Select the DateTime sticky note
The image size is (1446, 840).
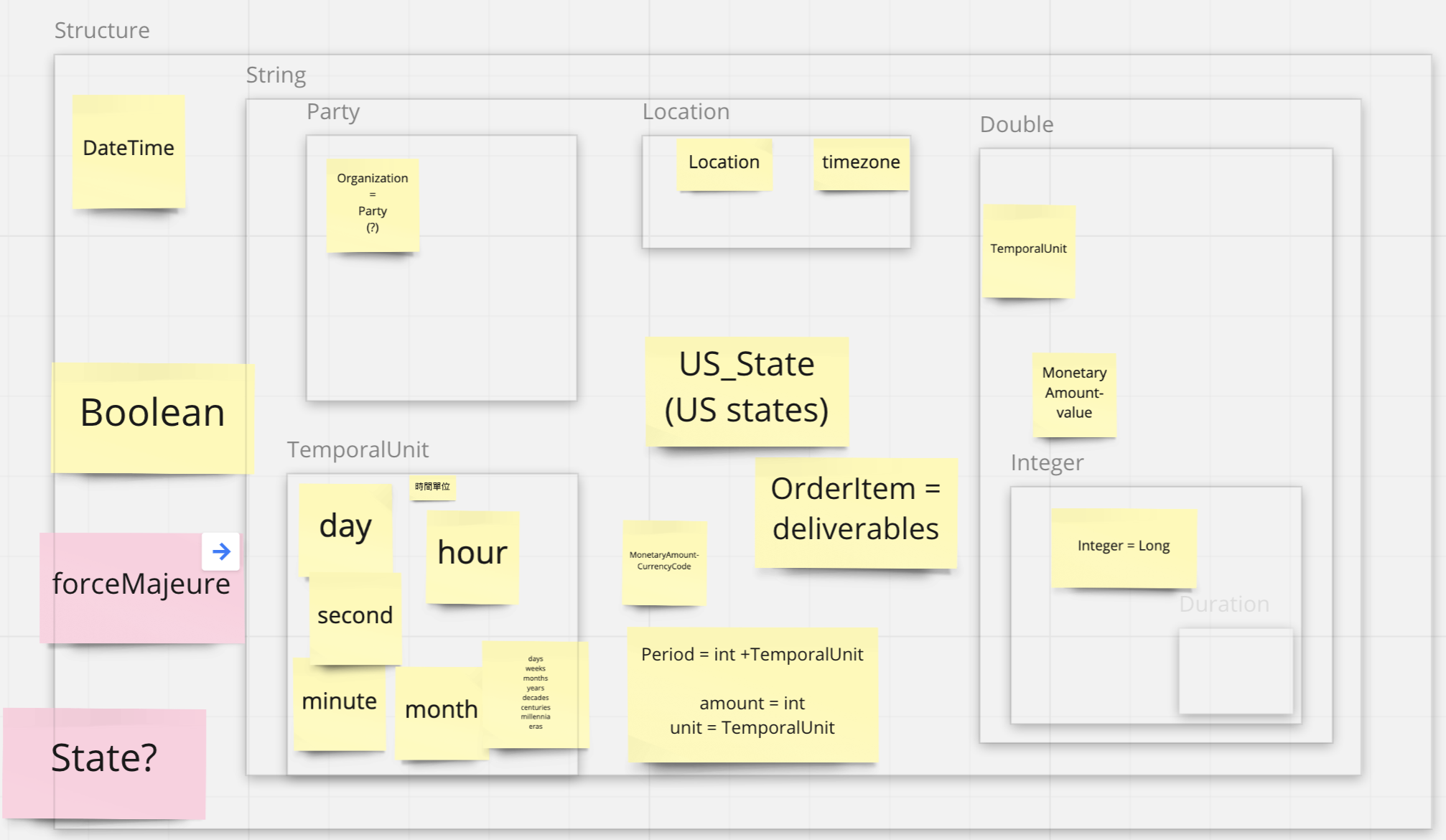pos(129,151)
